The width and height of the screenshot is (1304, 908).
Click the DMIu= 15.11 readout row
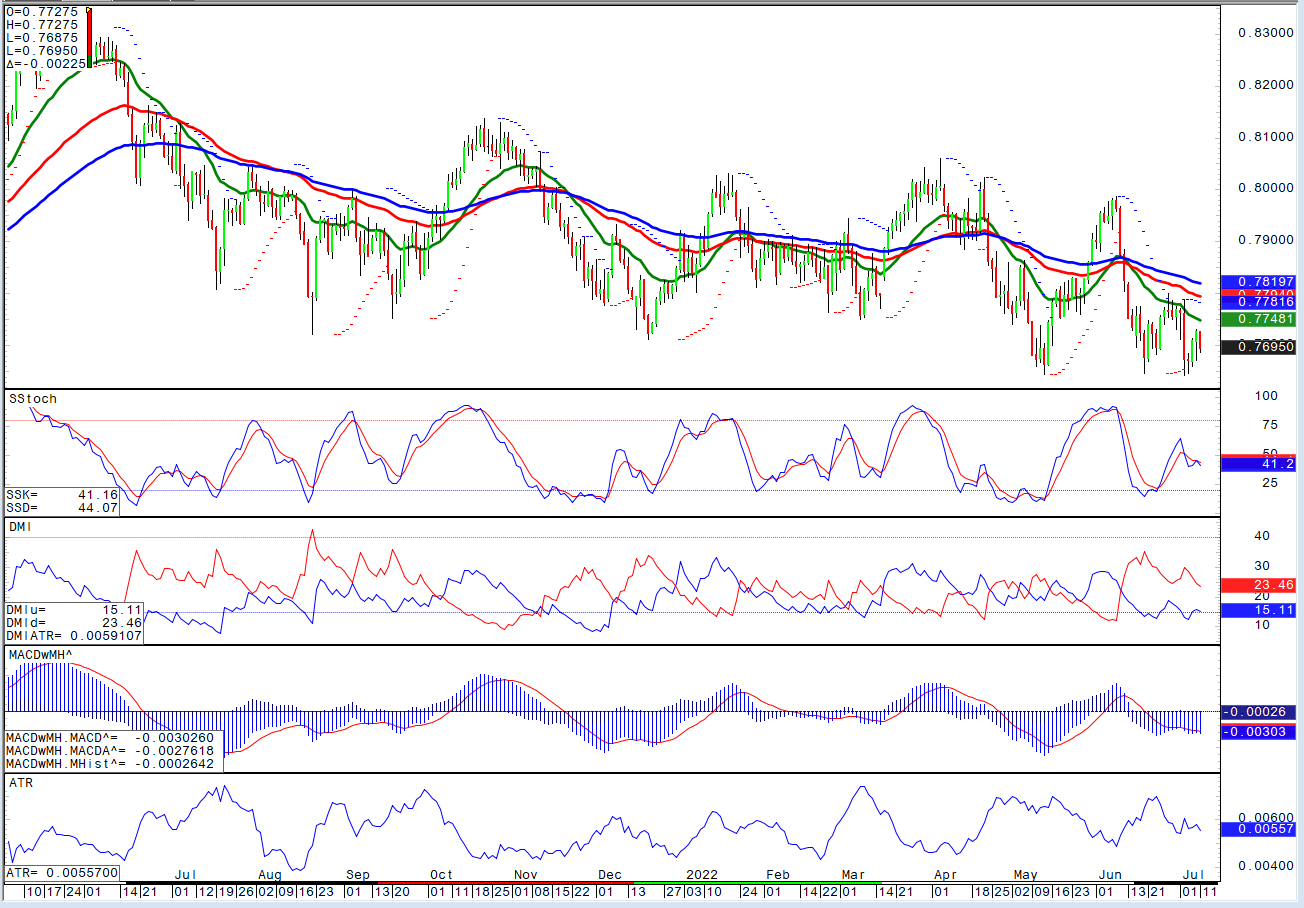(x=74, y=609)
